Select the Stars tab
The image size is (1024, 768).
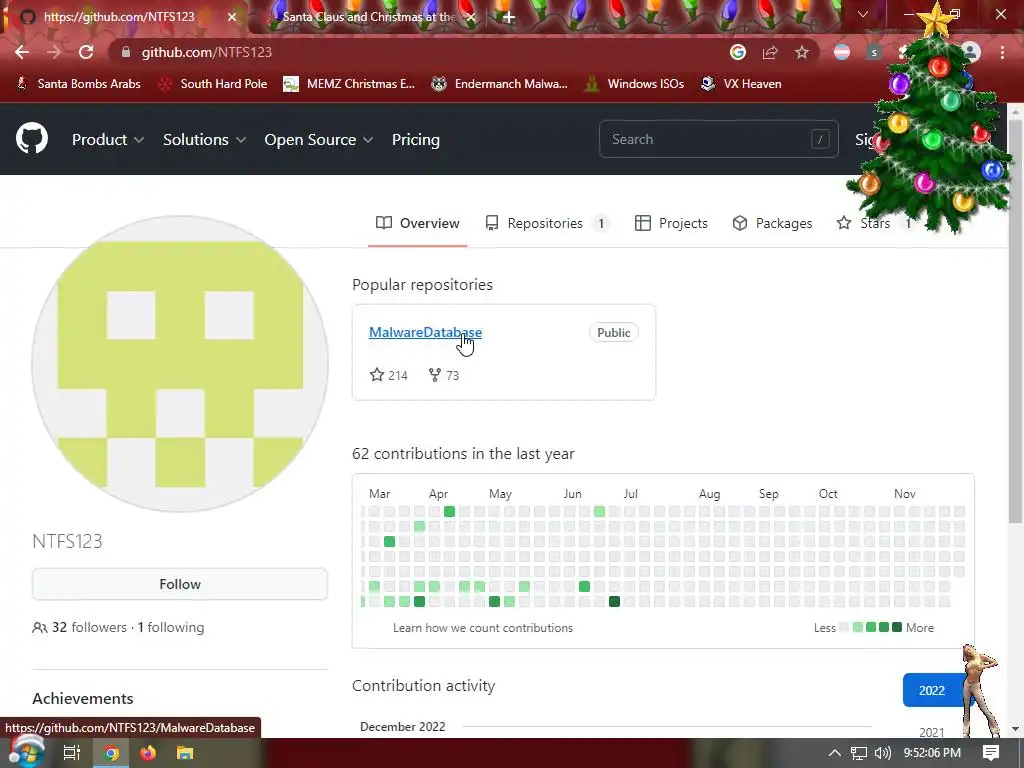tap(874, 223)
